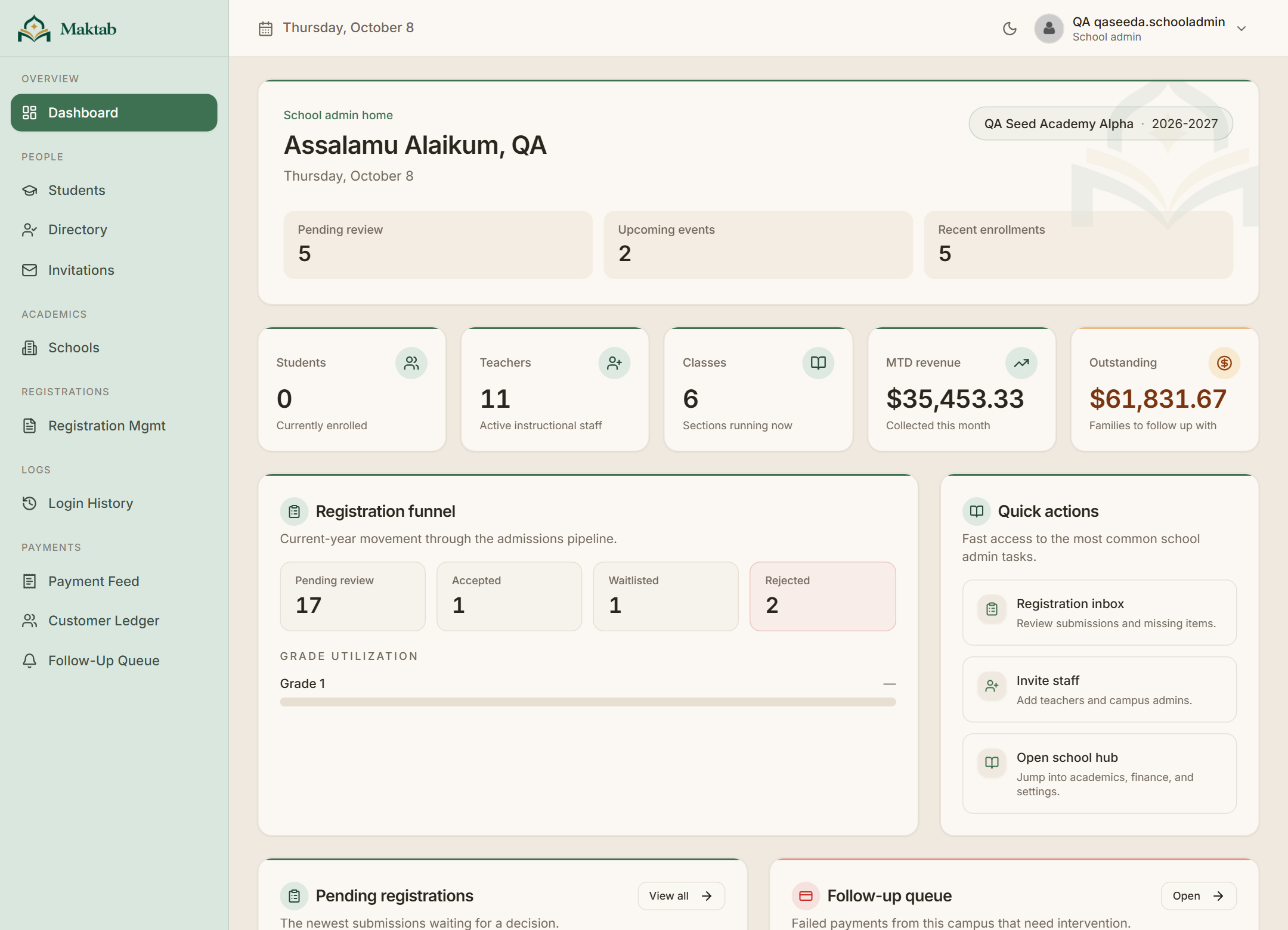The width and height of the screenshot is (1288, 930).
Task: Open the Dashboard sidebar item
Action: click(114, 113)
